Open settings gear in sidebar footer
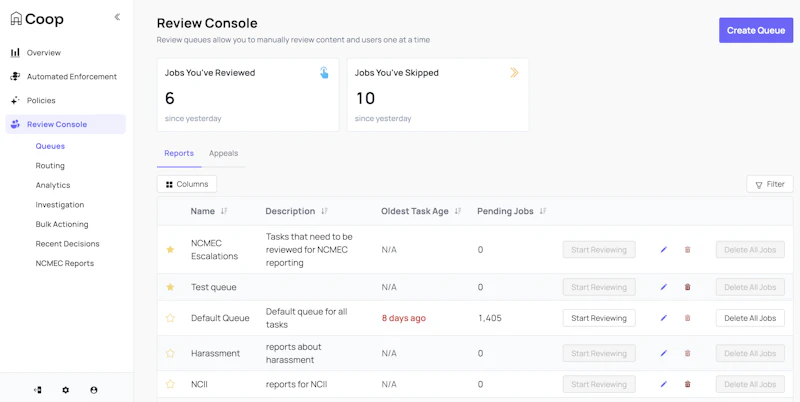Viewport: 800px width, 402px height. [65, 390]
